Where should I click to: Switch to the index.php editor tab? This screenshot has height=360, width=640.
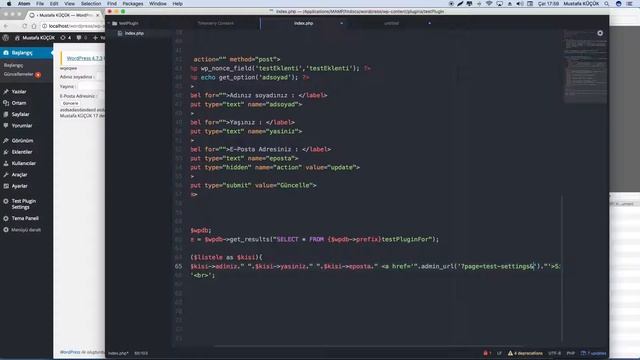click(x=303, y=23)
